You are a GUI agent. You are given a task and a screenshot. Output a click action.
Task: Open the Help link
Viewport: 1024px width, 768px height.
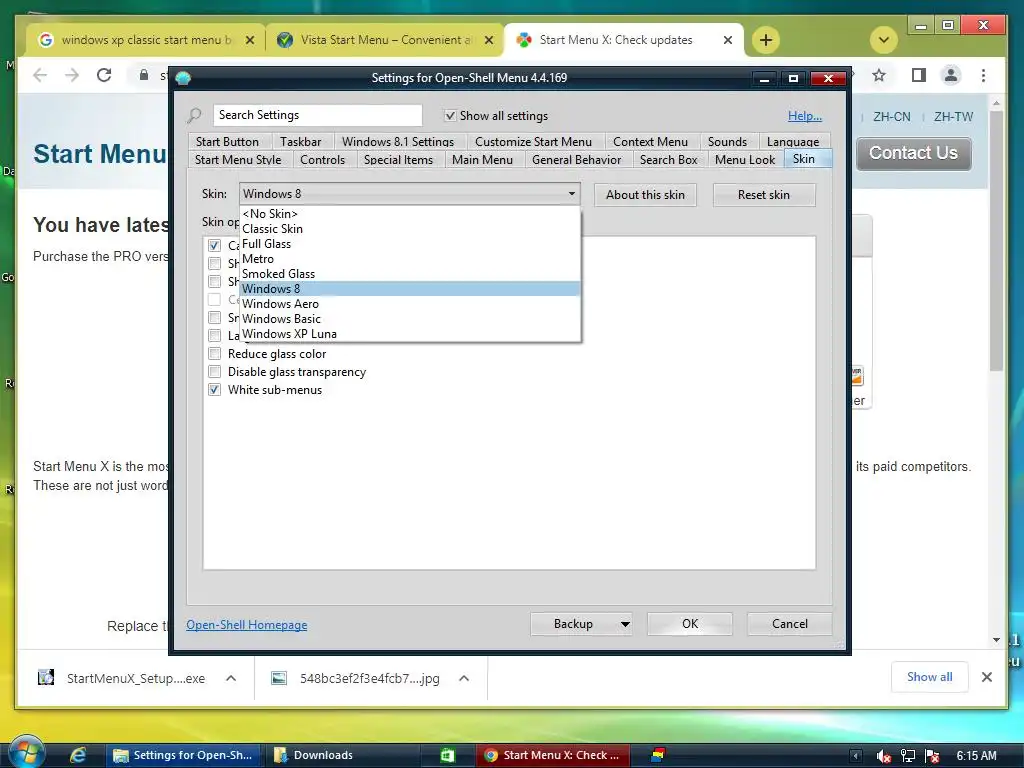coord(805,116)
